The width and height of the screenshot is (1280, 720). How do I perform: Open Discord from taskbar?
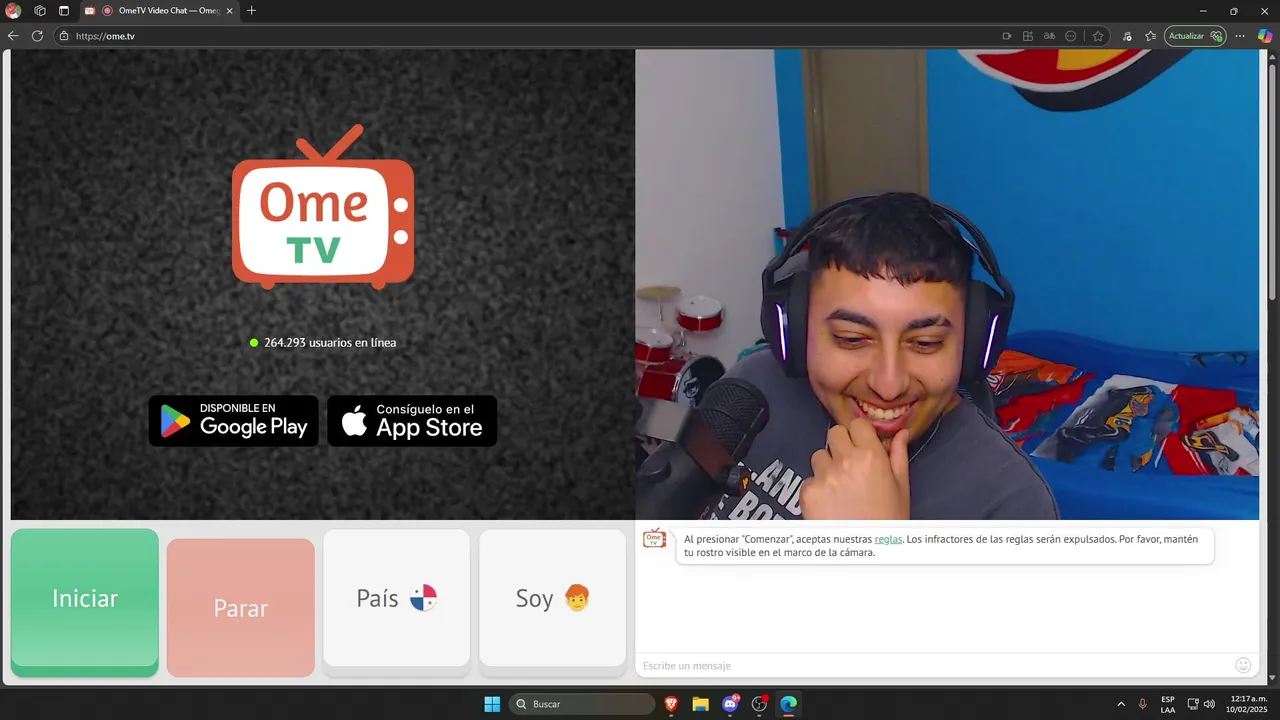pos(730,704)
